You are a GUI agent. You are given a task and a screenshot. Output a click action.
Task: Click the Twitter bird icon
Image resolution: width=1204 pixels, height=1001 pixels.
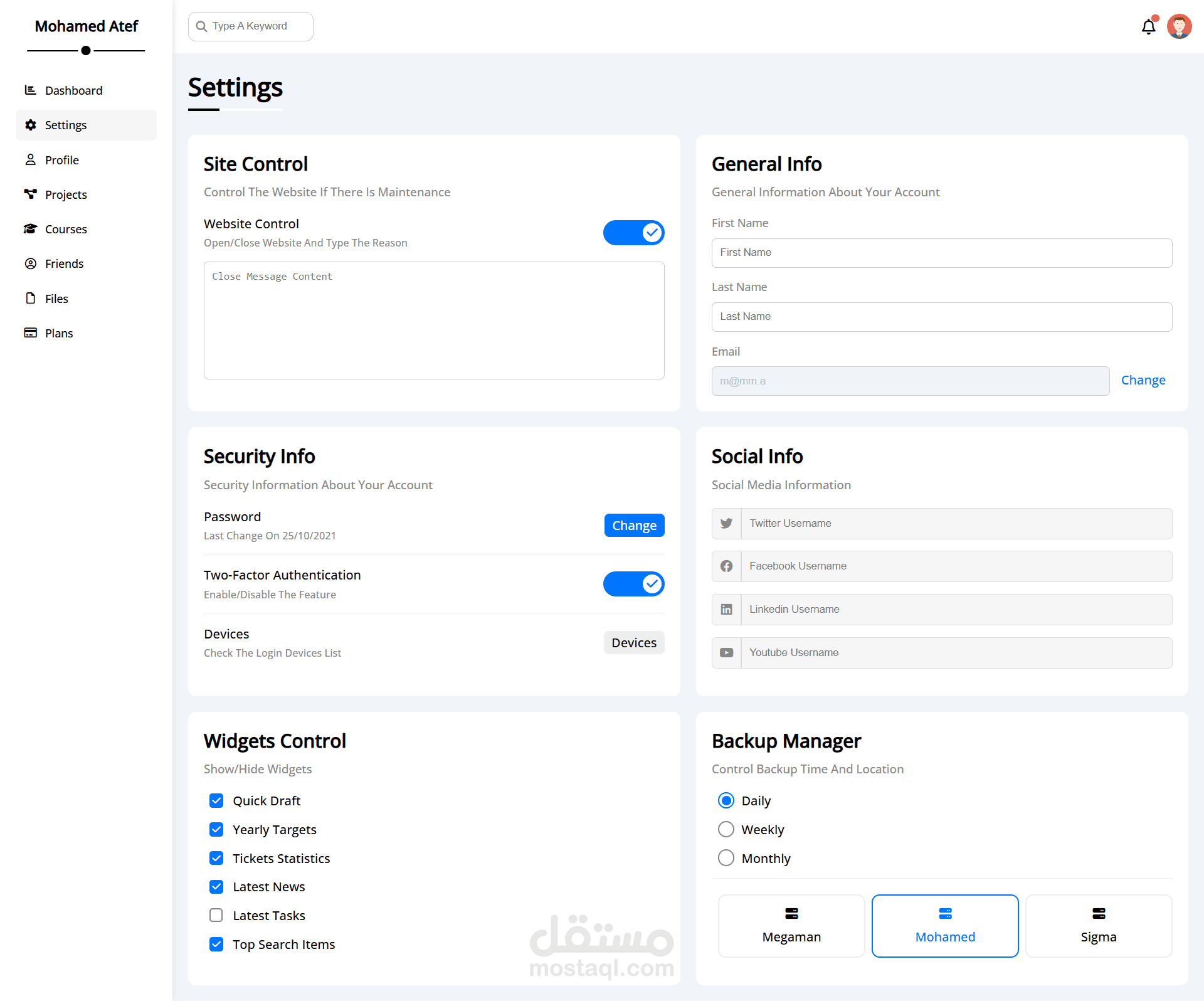point(726,524)
